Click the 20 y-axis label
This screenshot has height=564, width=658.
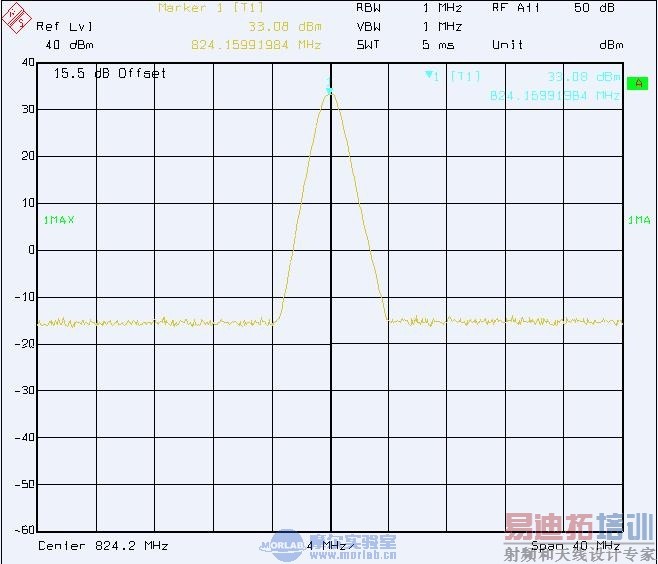coord(28,156)
